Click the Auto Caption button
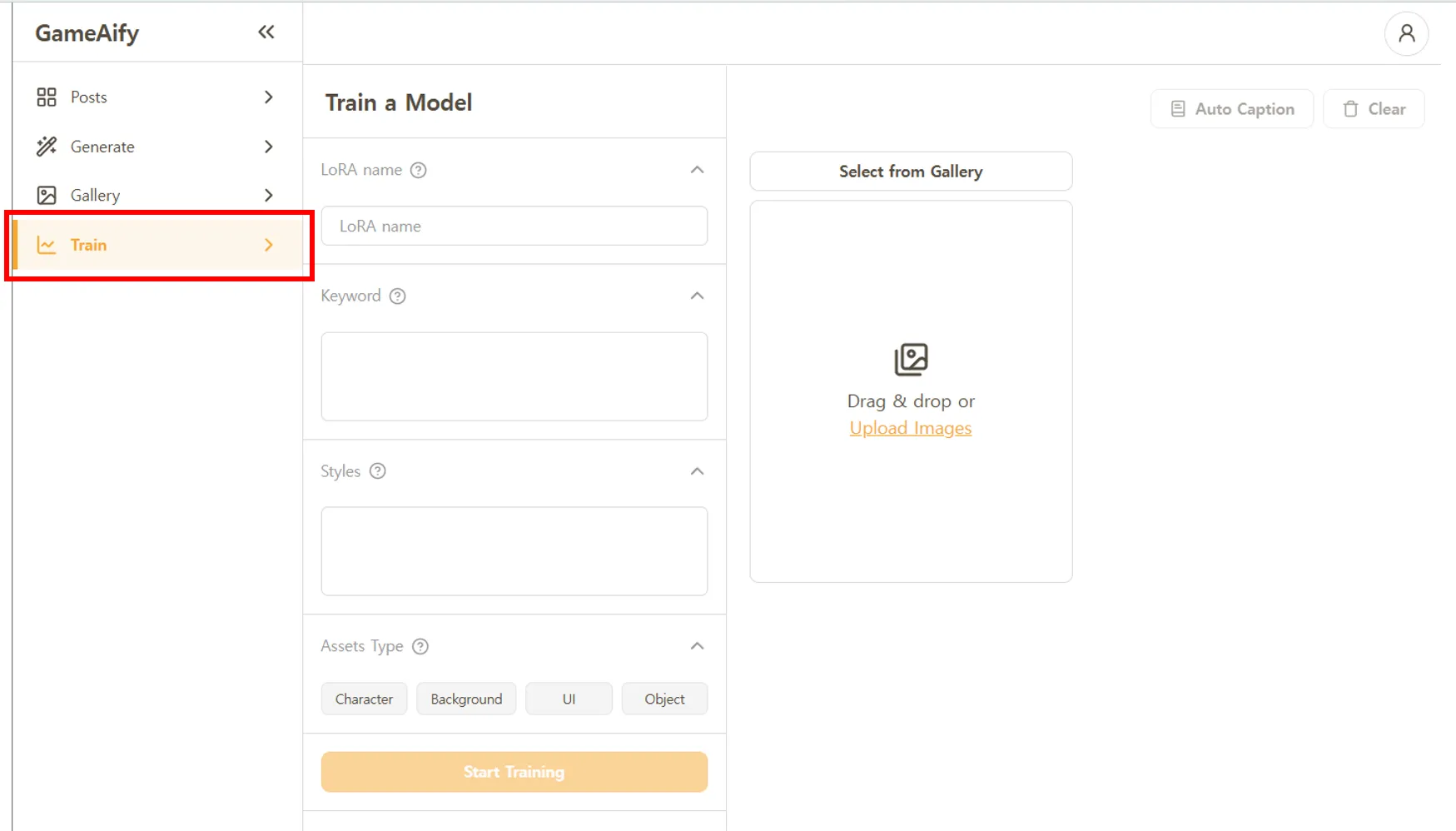 (1232, 109)
